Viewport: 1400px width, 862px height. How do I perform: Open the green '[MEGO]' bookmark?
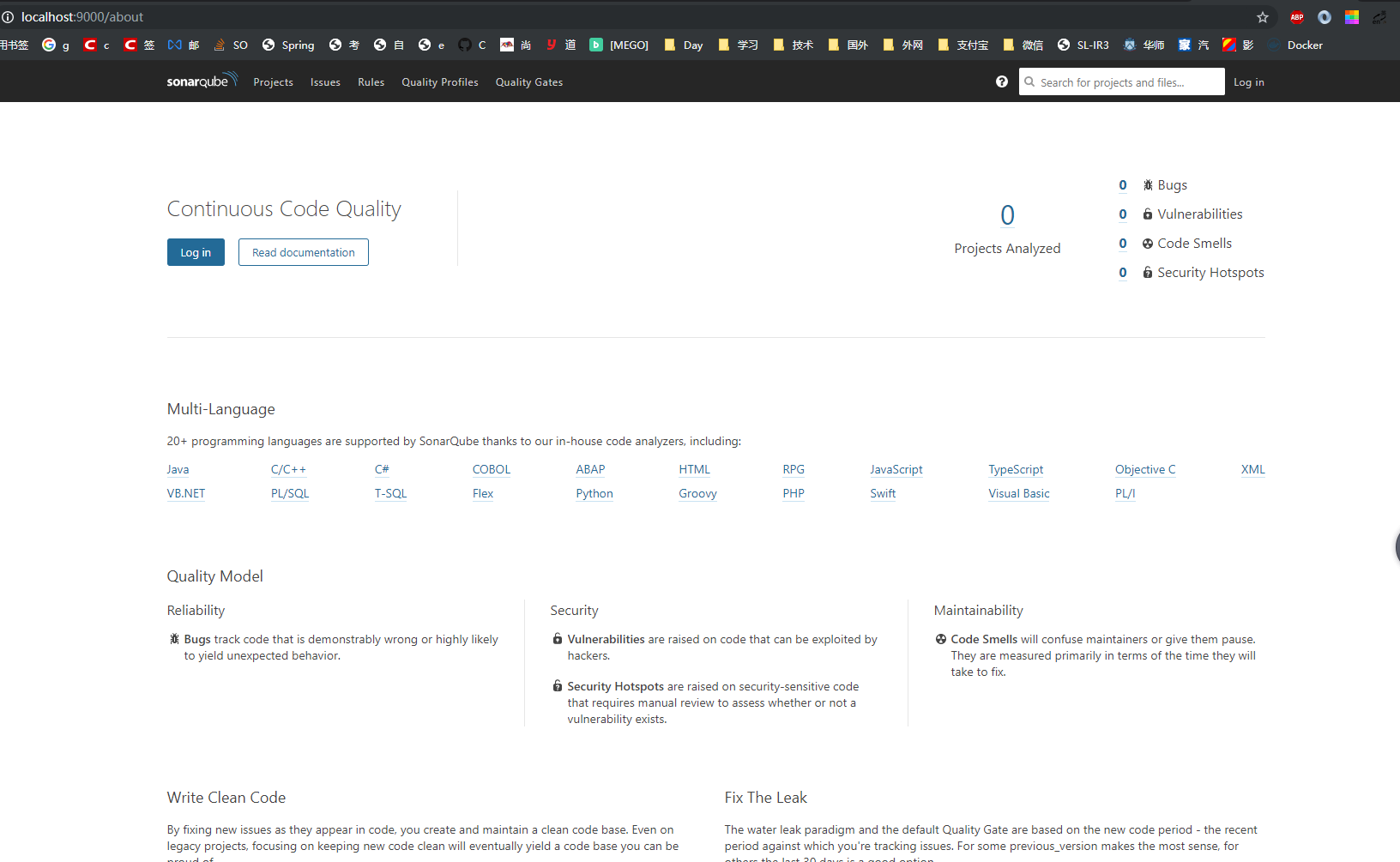[619, 45]
